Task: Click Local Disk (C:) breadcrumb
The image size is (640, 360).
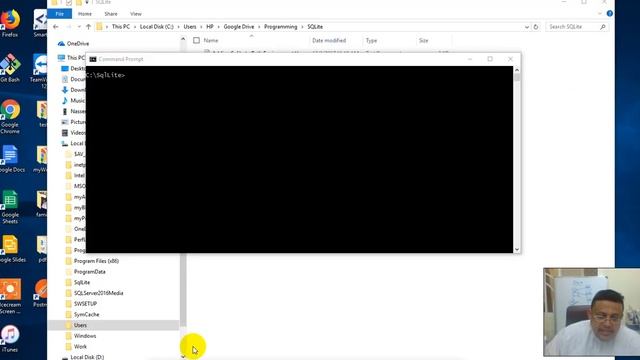Action: pos(157,27)
